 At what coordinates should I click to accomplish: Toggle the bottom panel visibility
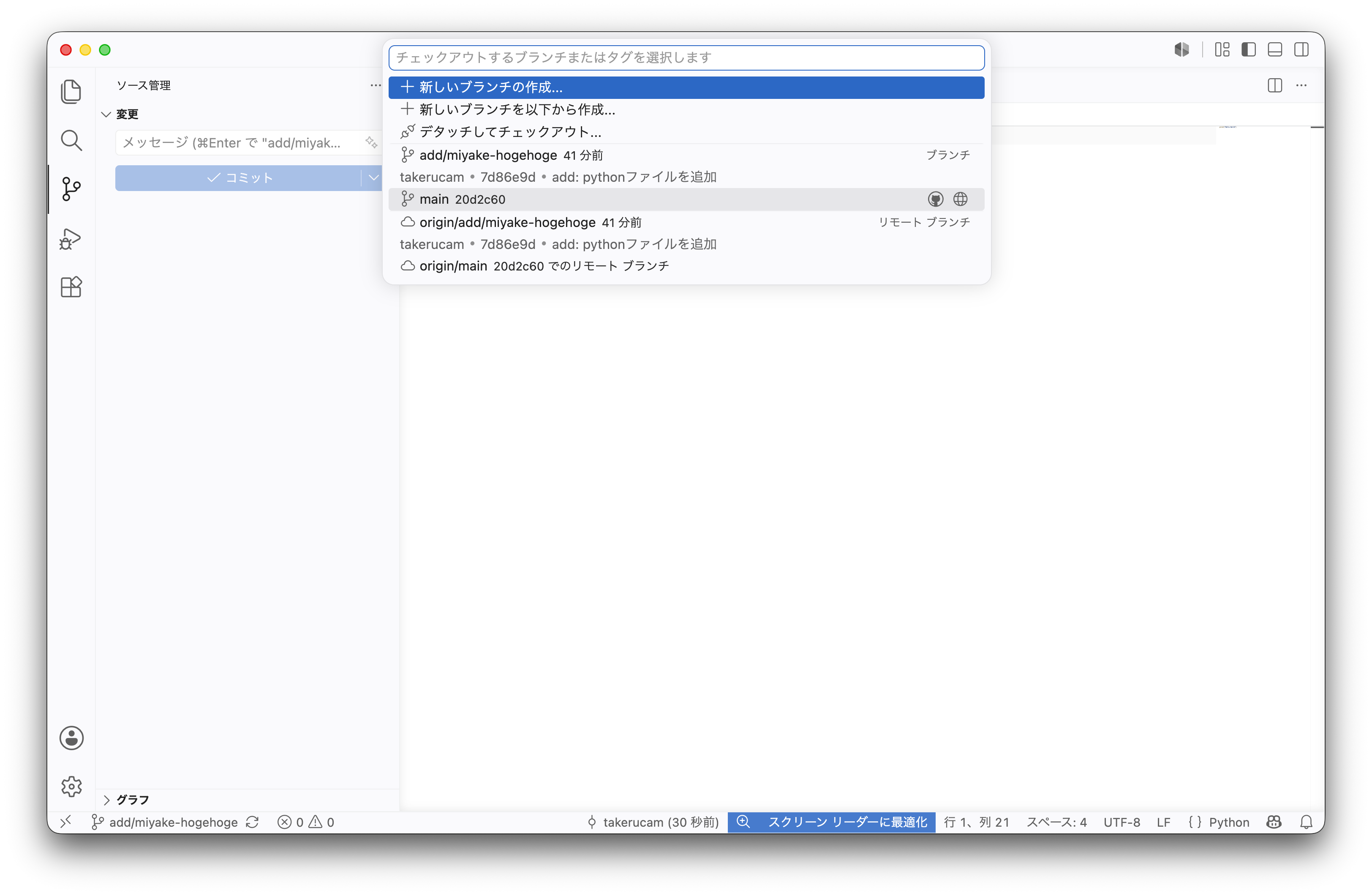pyautogui.click(x=1275, y=49)
